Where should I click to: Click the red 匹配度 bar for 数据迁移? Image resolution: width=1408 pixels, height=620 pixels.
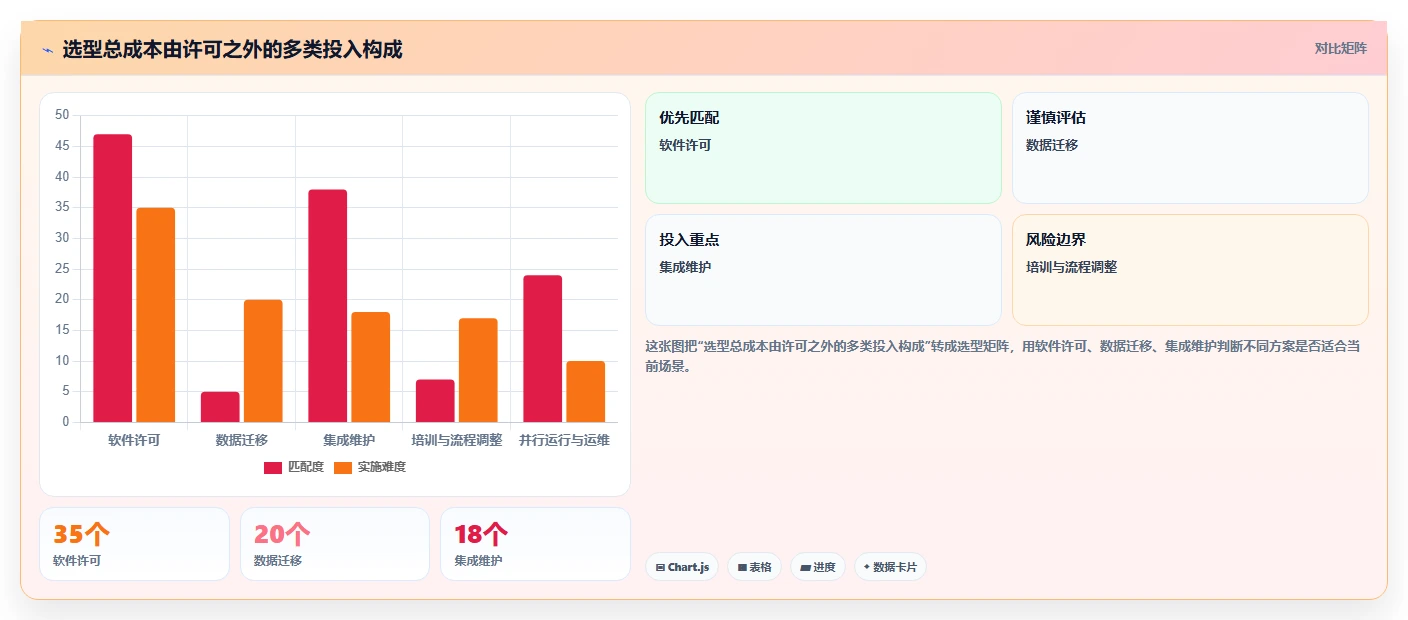[220, 407]
